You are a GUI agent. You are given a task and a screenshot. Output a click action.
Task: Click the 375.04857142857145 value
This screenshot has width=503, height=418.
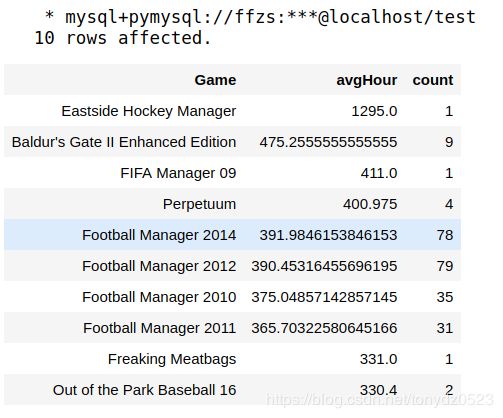pos(324,297)
